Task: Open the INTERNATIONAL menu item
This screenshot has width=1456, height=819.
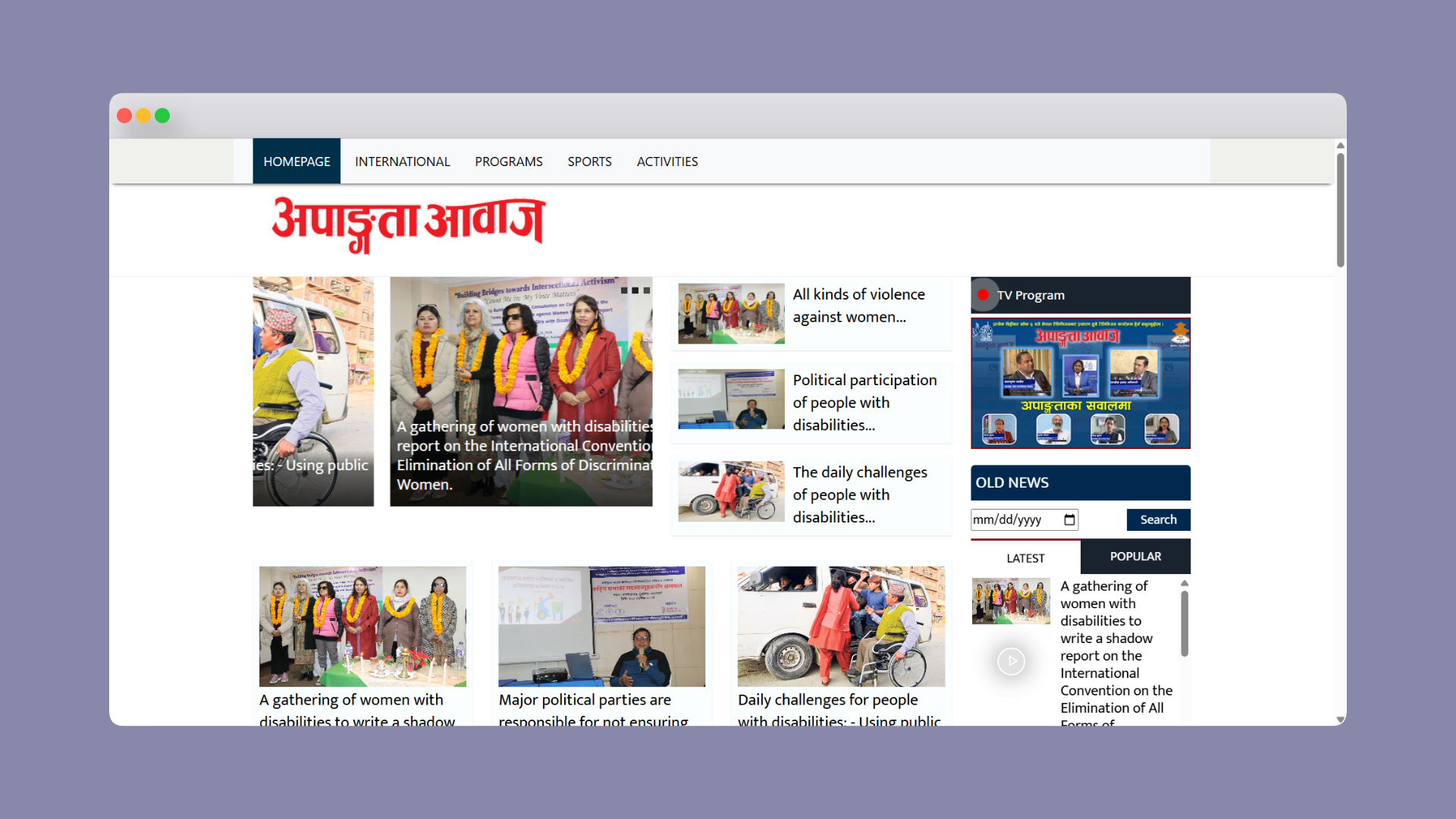Action: point(403,161)
